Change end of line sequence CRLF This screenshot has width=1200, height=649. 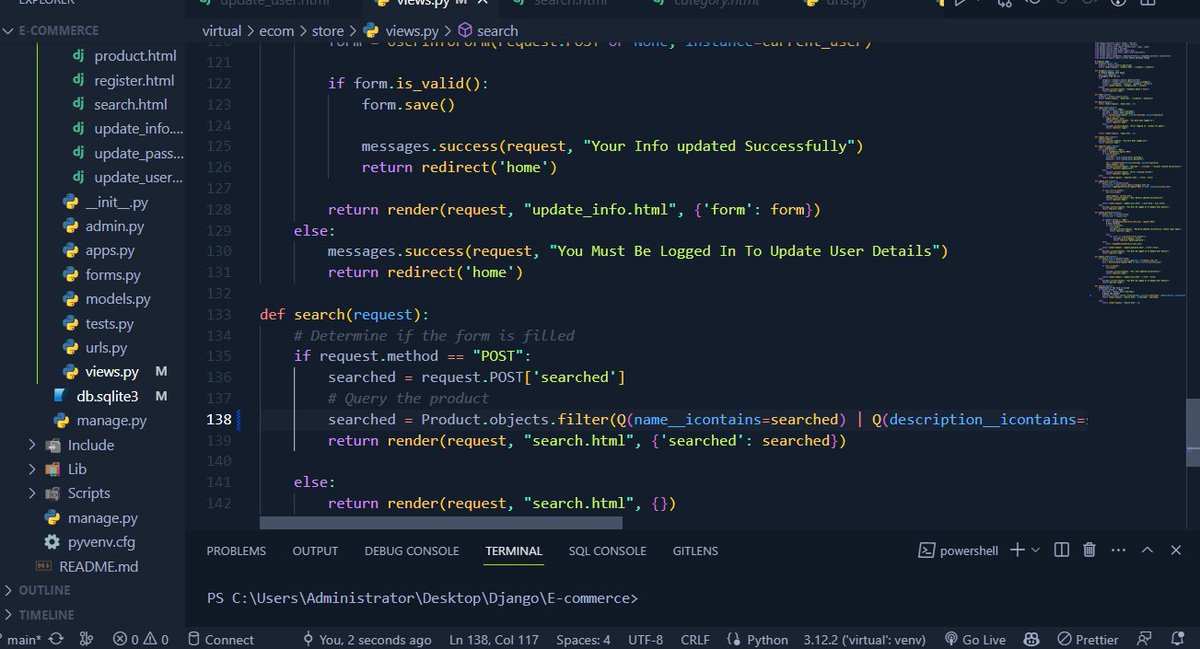click(695, 639)
